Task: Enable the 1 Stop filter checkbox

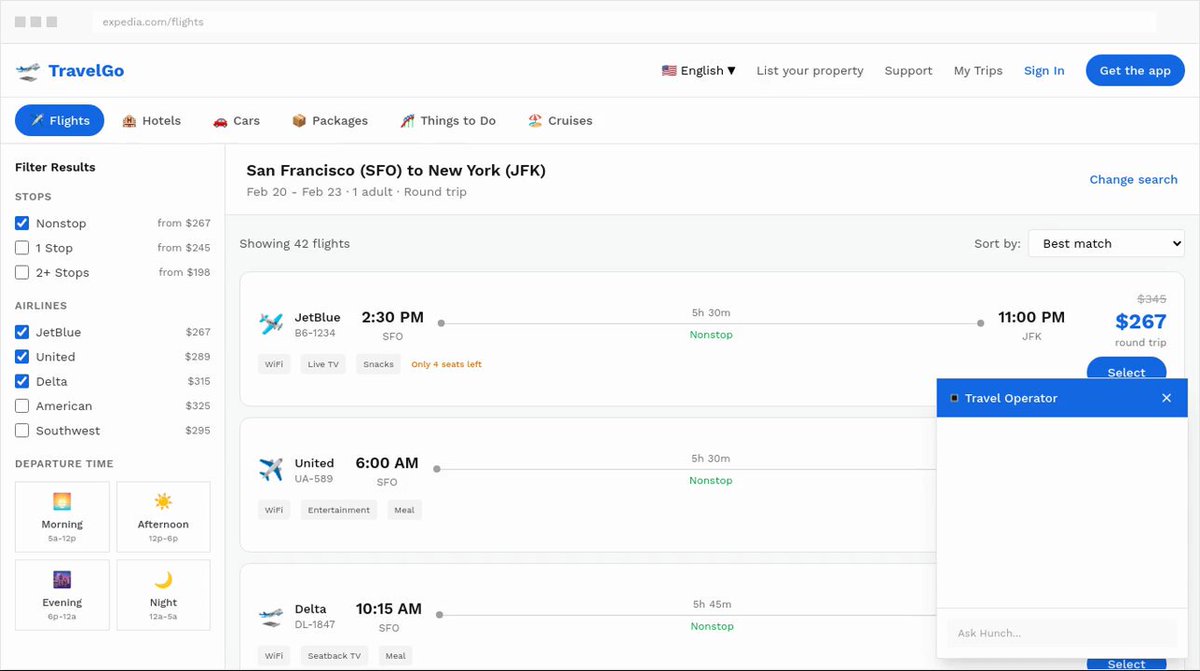Action: click(22, 248)
